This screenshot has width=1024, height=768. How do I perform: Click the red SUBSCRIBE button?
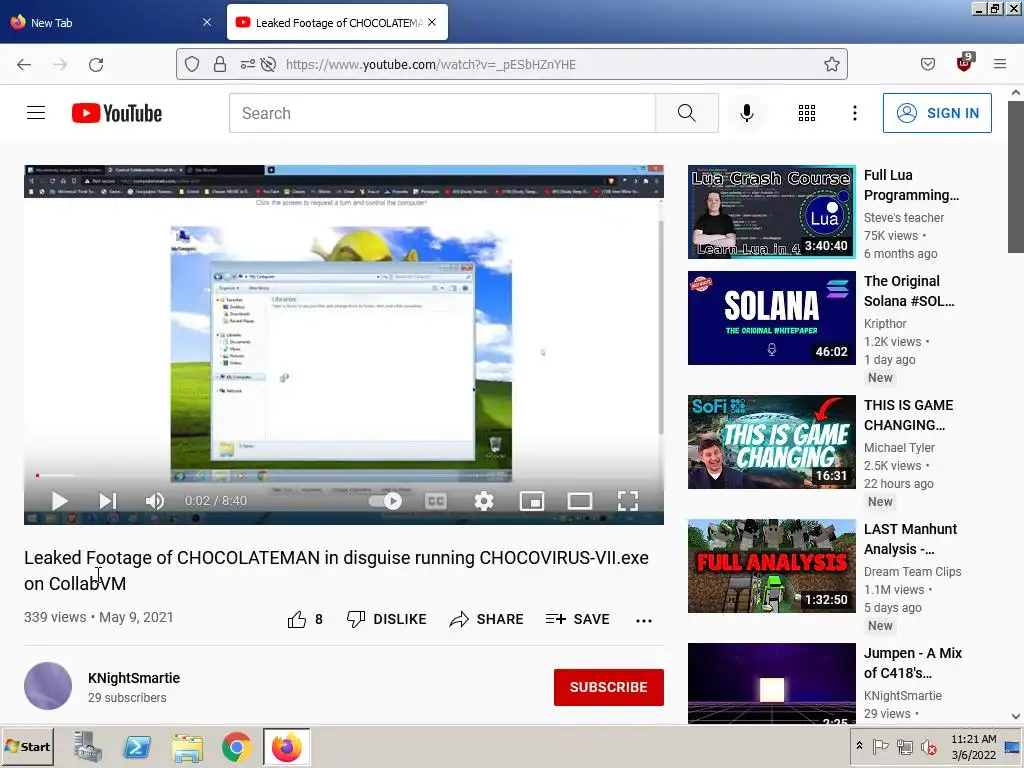click(609, 687)
